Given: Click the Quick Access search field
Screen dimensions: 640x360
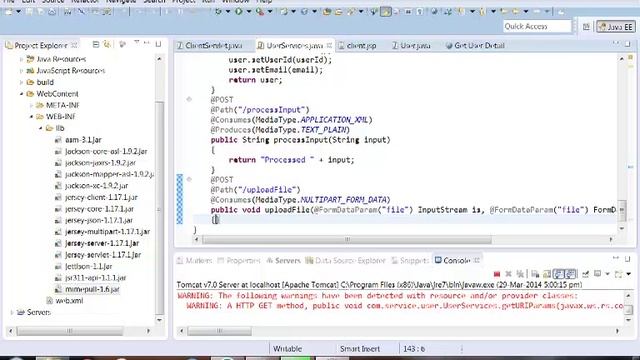Looking at the screenshot, I should (x=537, y=27).
